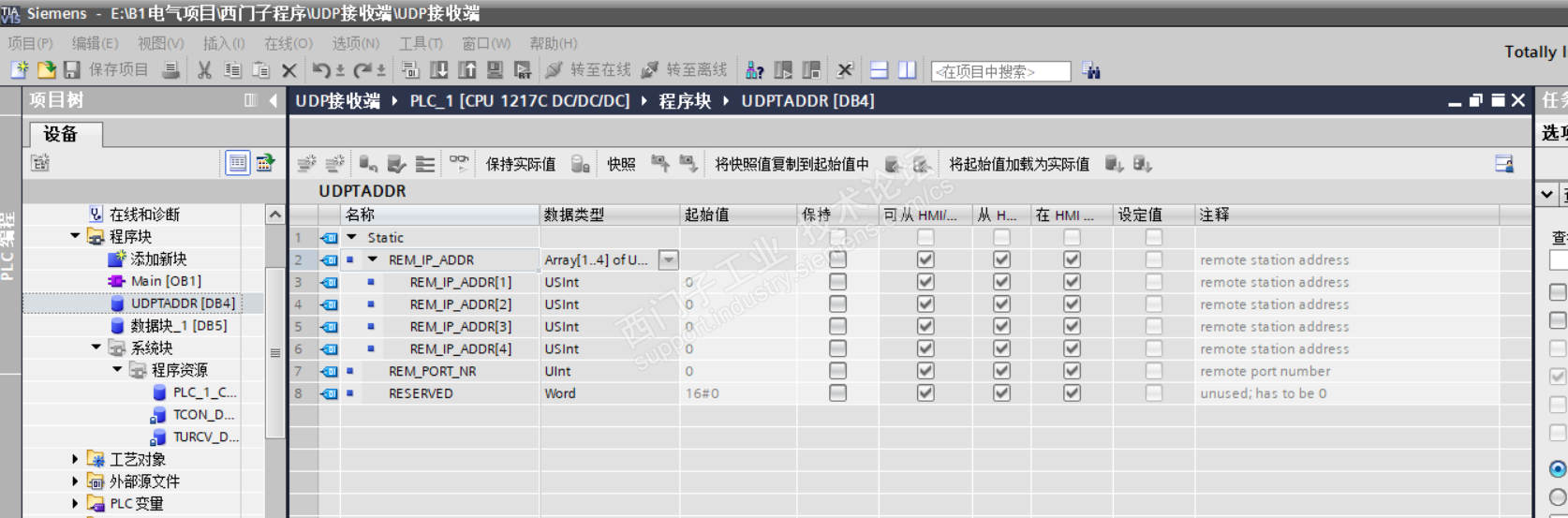
Task: Click 添加新块 in the project tree
Action: [x=158, y=259]
